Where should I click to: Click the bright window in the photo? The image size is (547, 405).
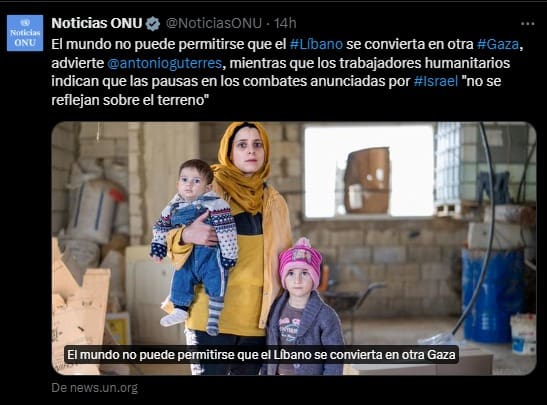[369, 172]
